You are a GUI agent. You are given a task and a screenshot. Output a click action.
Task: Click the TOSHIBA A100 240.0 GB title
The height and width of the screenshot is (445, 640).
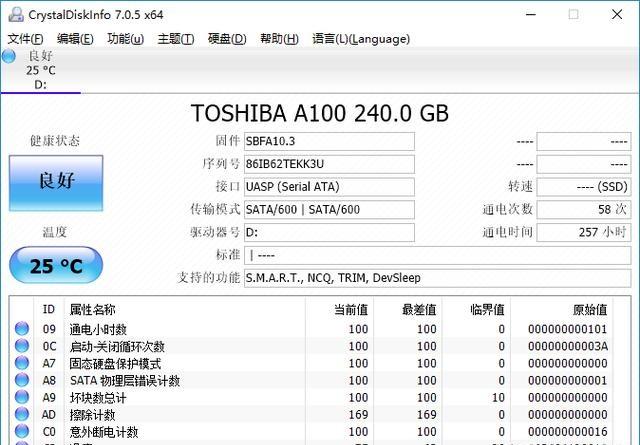tap(320, 113)
